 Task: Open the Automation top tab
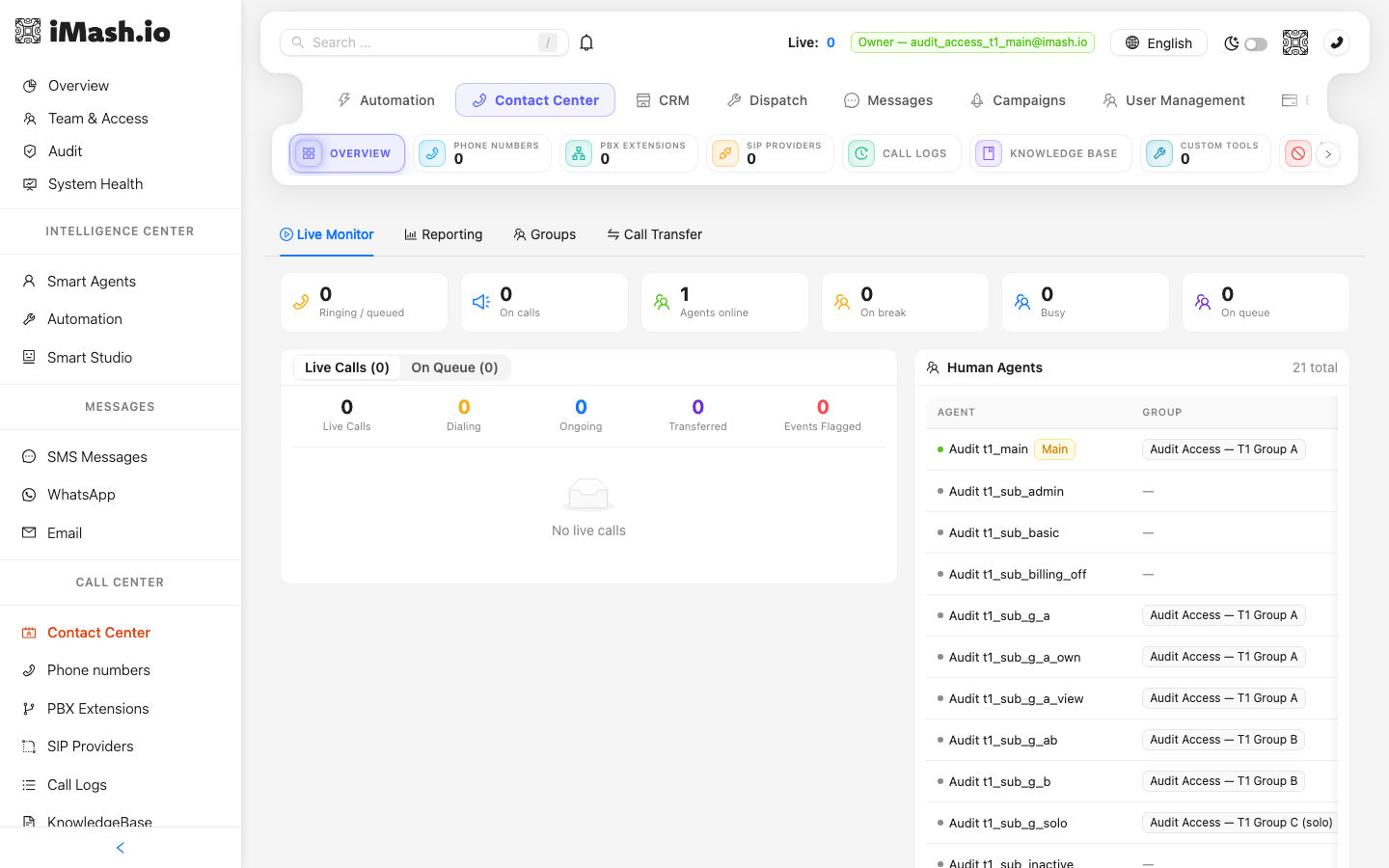click(386, 100)
